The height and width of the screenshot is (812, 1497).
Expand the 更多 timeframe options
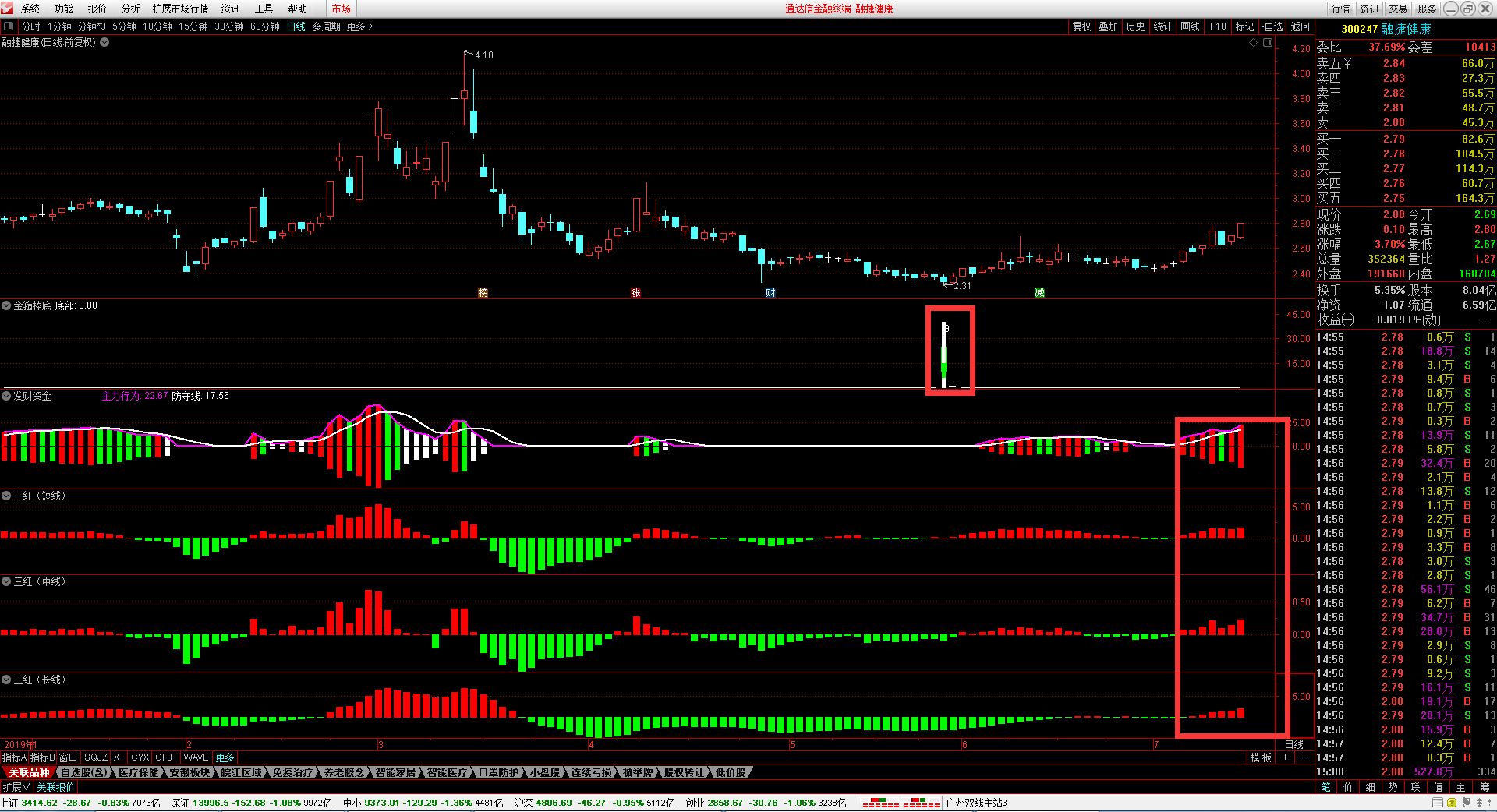pyautogui.click(x=359, y=26)
